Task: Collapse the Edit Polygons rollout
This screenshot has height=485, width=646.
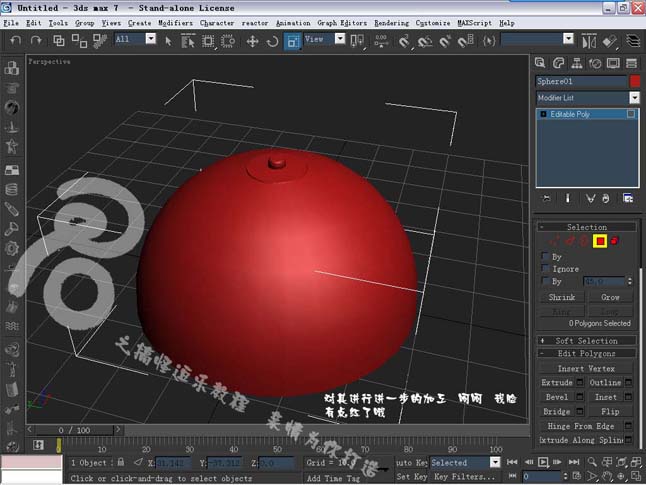Action: 586,354
